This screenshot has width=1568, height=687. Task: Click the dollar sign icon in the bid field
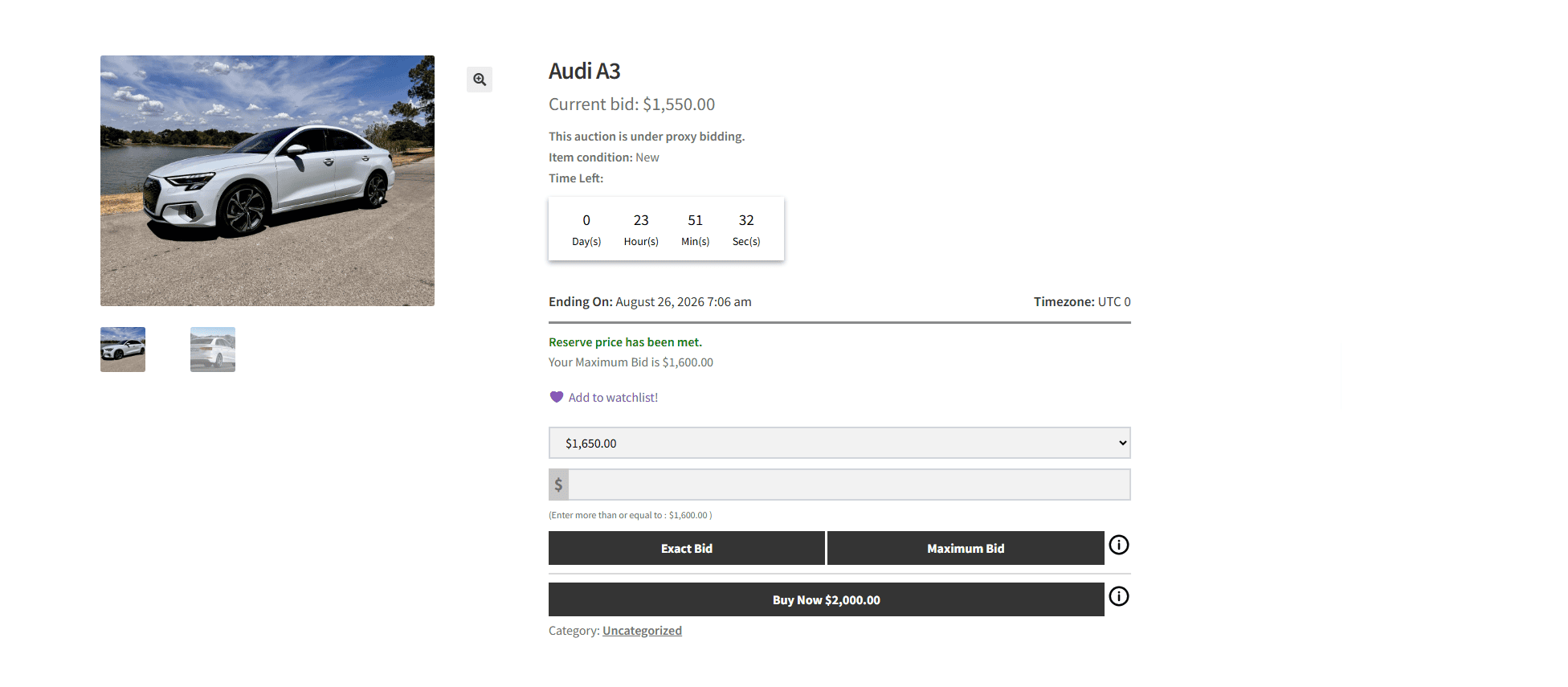(558, 485)
